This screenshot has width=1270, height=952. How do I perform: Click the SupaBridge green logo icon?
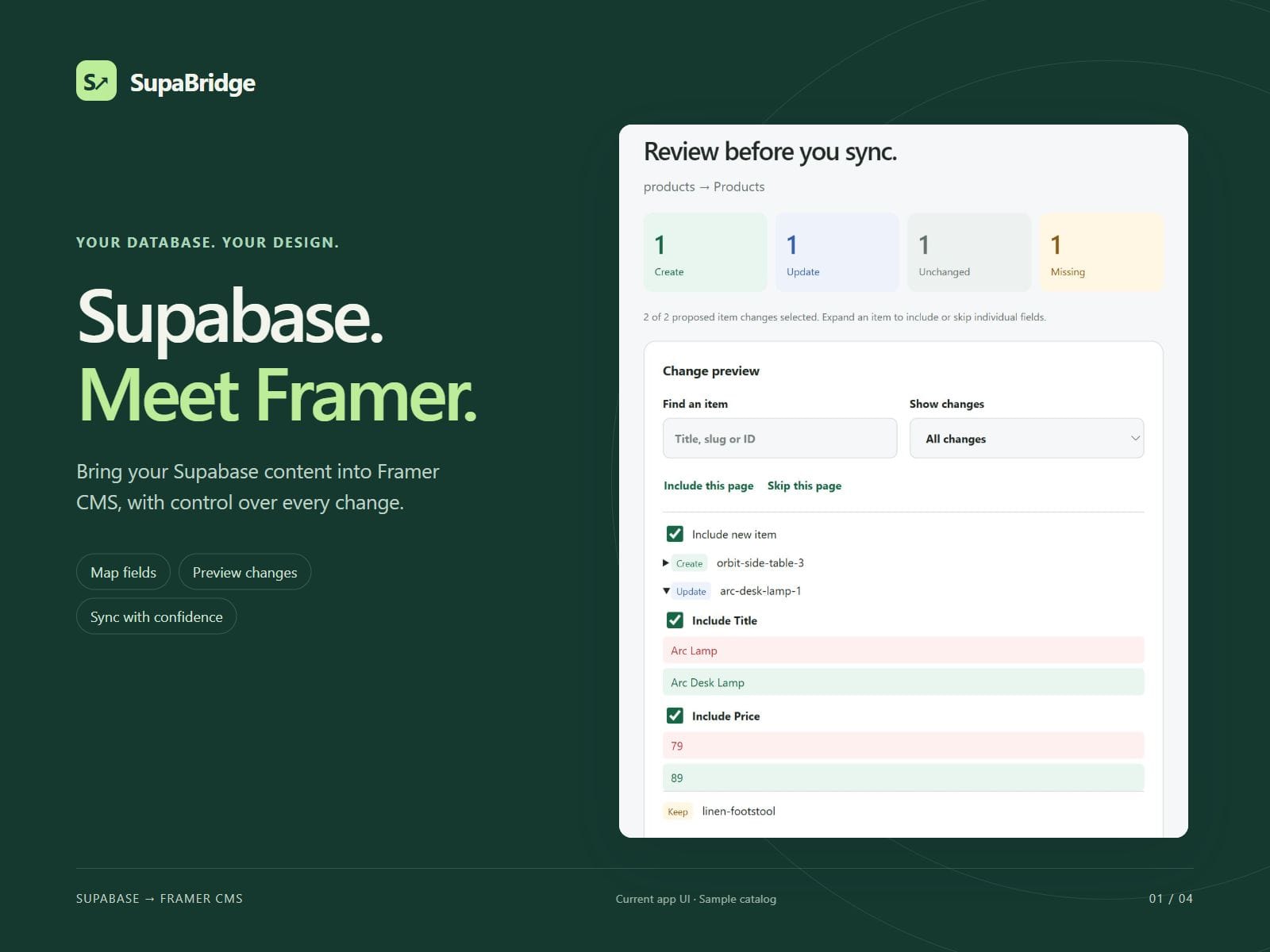96,81
